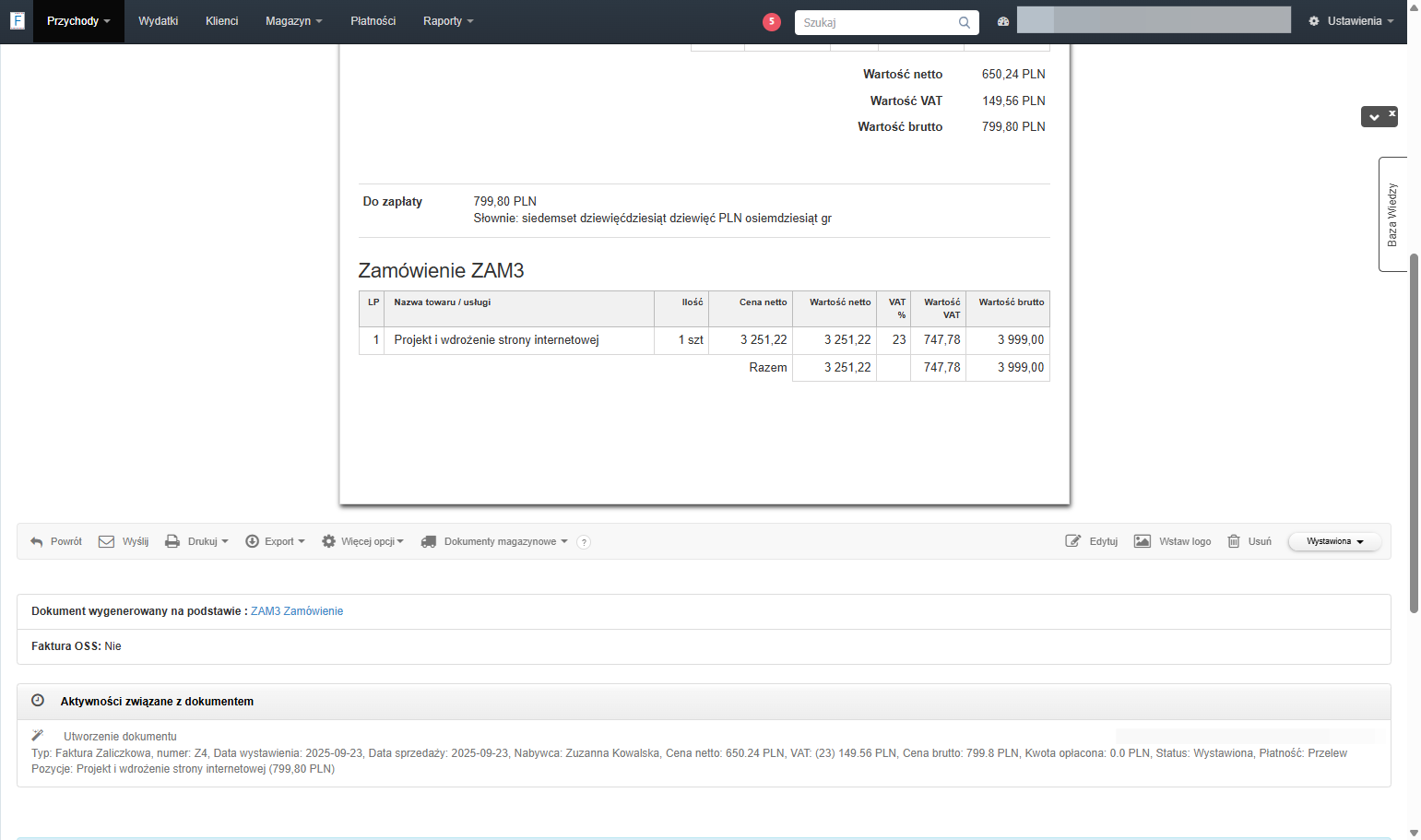The image size is (1421, 840).
Task: Expand Dokumenty magazynowe dropdown
Action: pos(494,541)
